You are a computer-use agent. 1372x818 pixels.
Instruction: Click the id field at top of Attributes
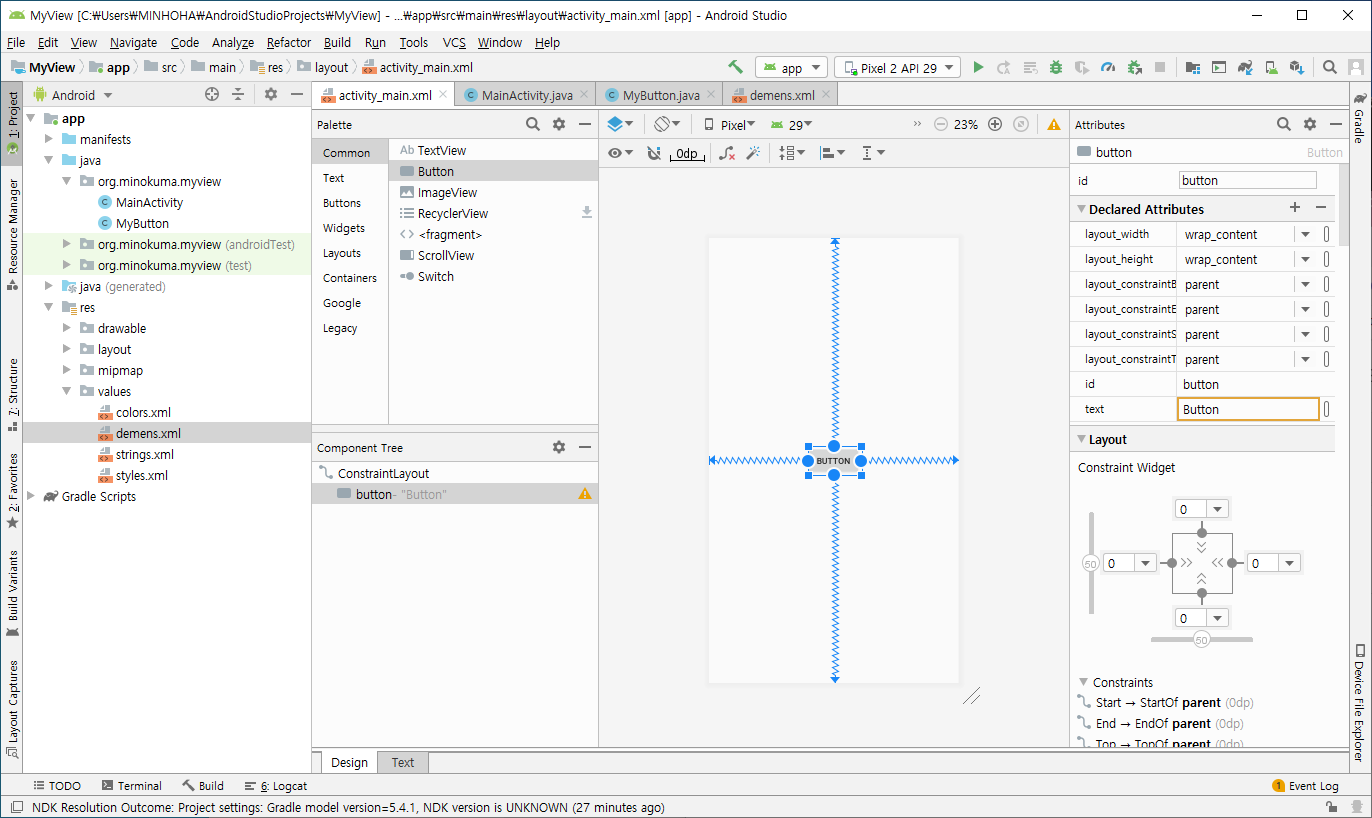tap(1248, 181)
